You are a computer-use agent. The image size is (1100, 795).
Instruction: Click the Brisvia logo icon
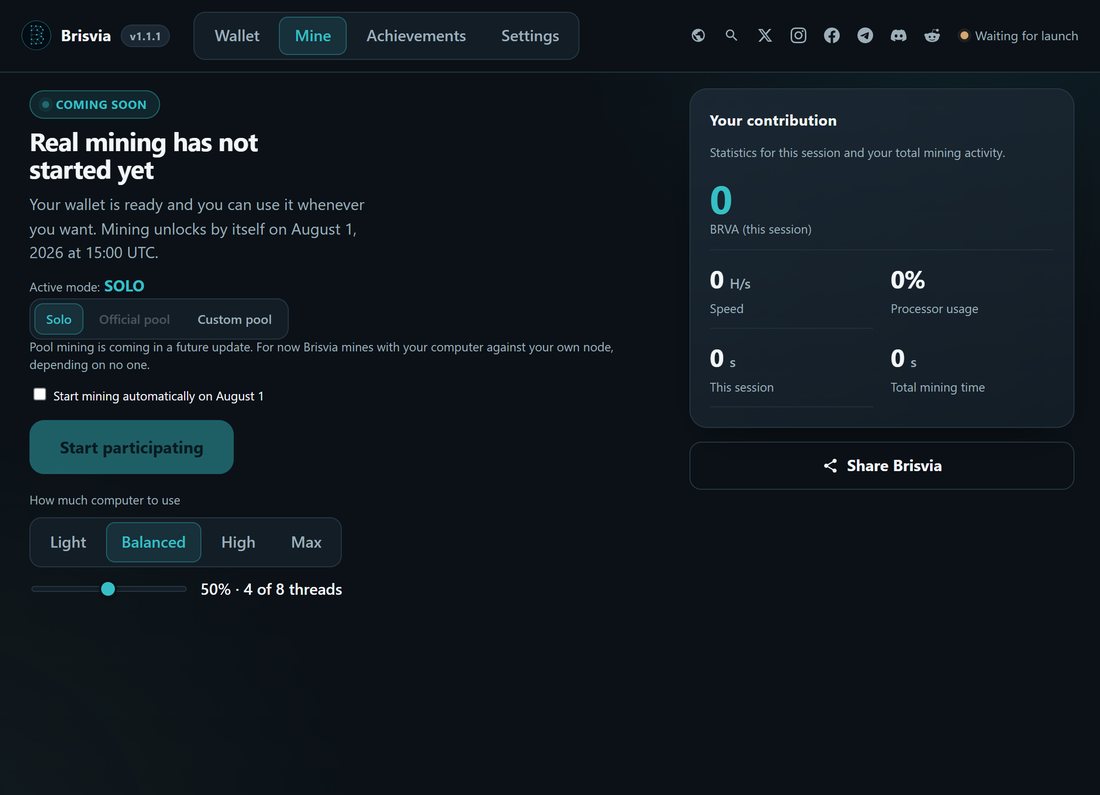(x=36, y=36)
